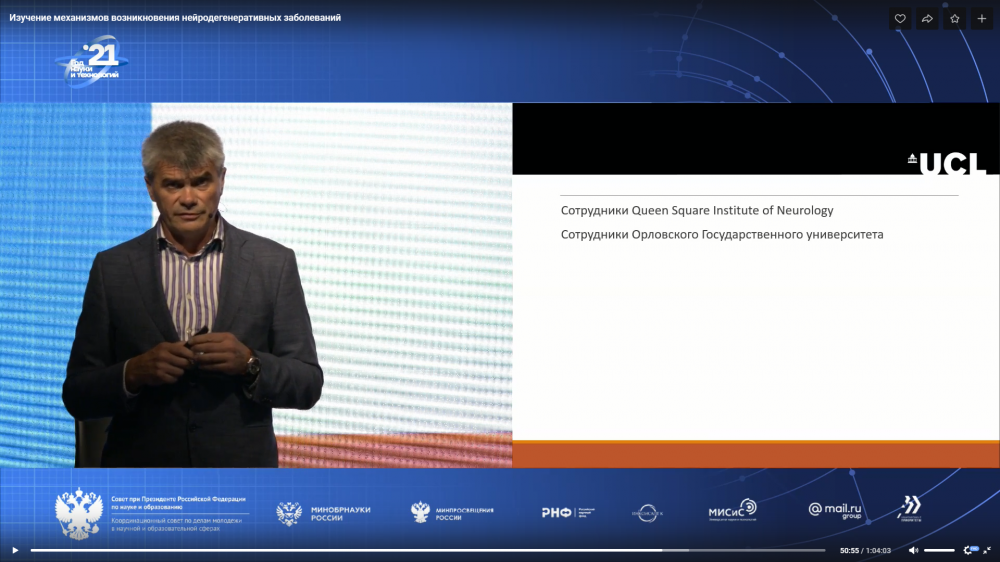Bookmark the video with the star icon

pos(955,18)
